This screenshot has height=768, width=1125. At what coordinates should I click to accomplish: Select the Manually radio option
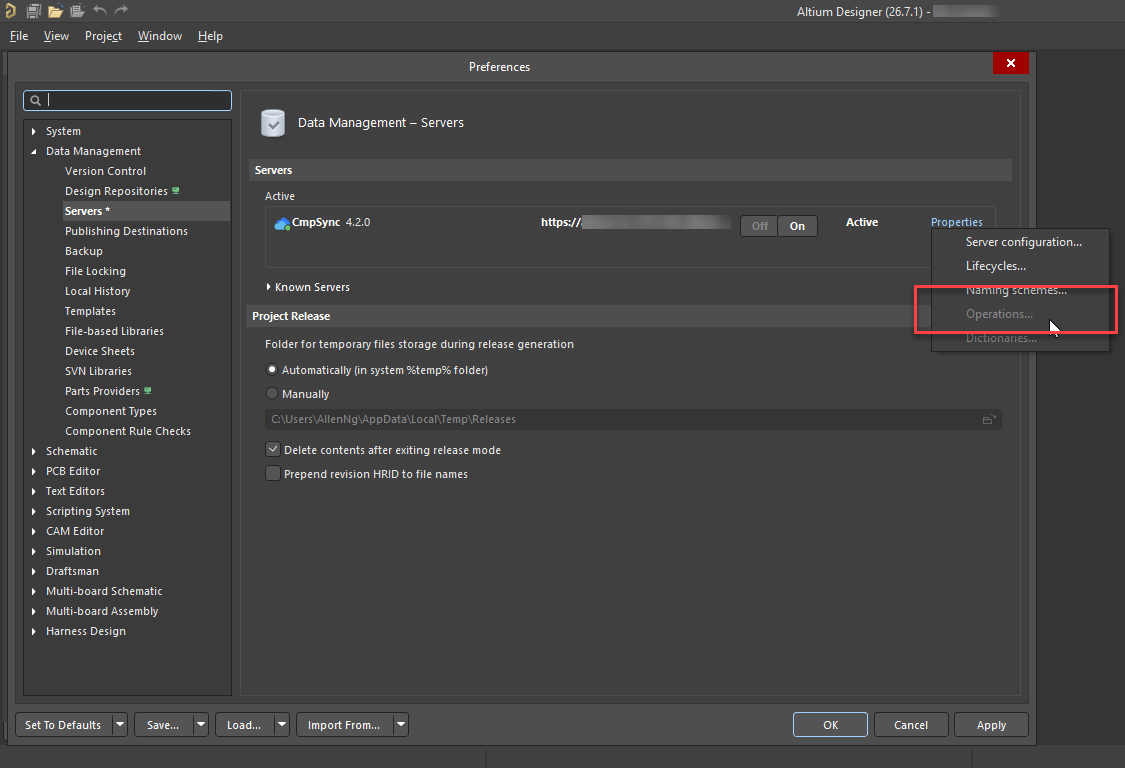tap(272, 393)
